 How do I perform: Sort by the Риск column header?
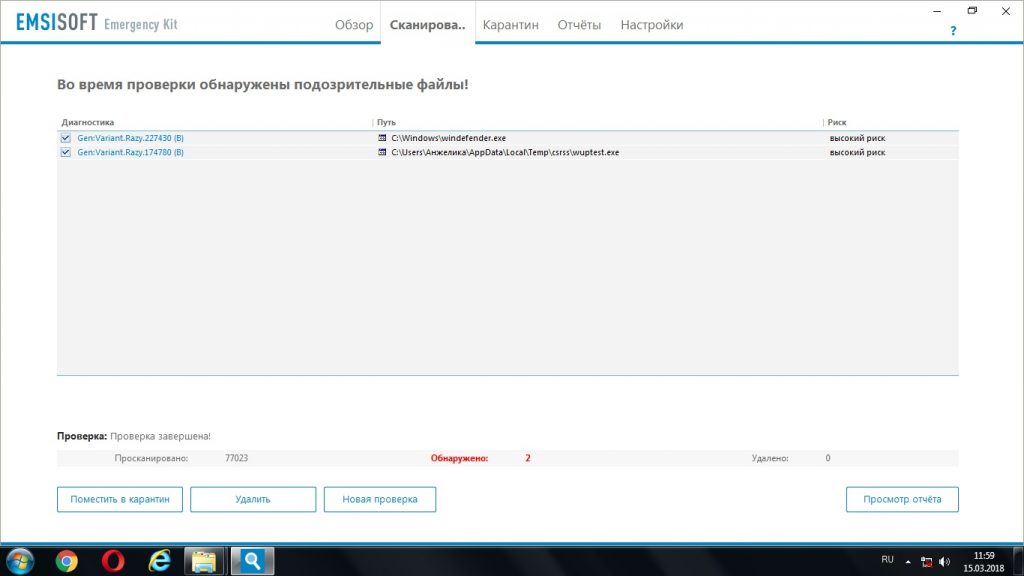[x=837, y=122]
